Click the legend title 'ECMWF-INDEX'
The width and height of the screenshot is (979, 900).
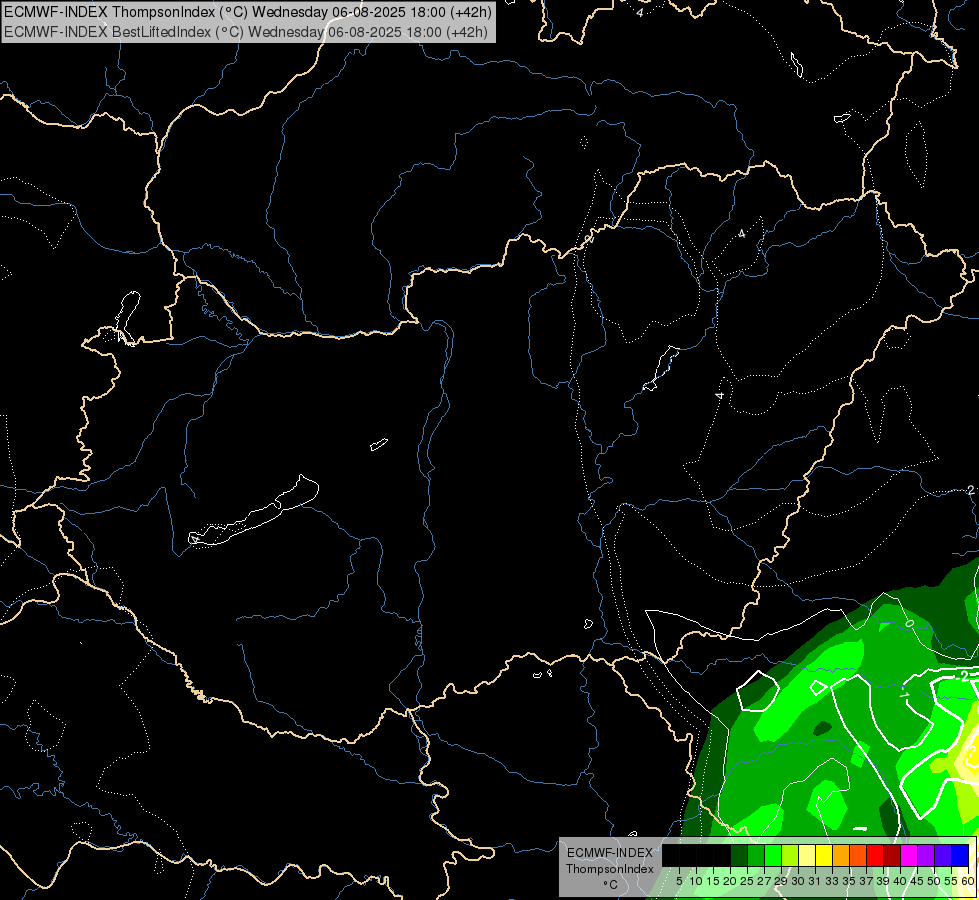(609, 853)
